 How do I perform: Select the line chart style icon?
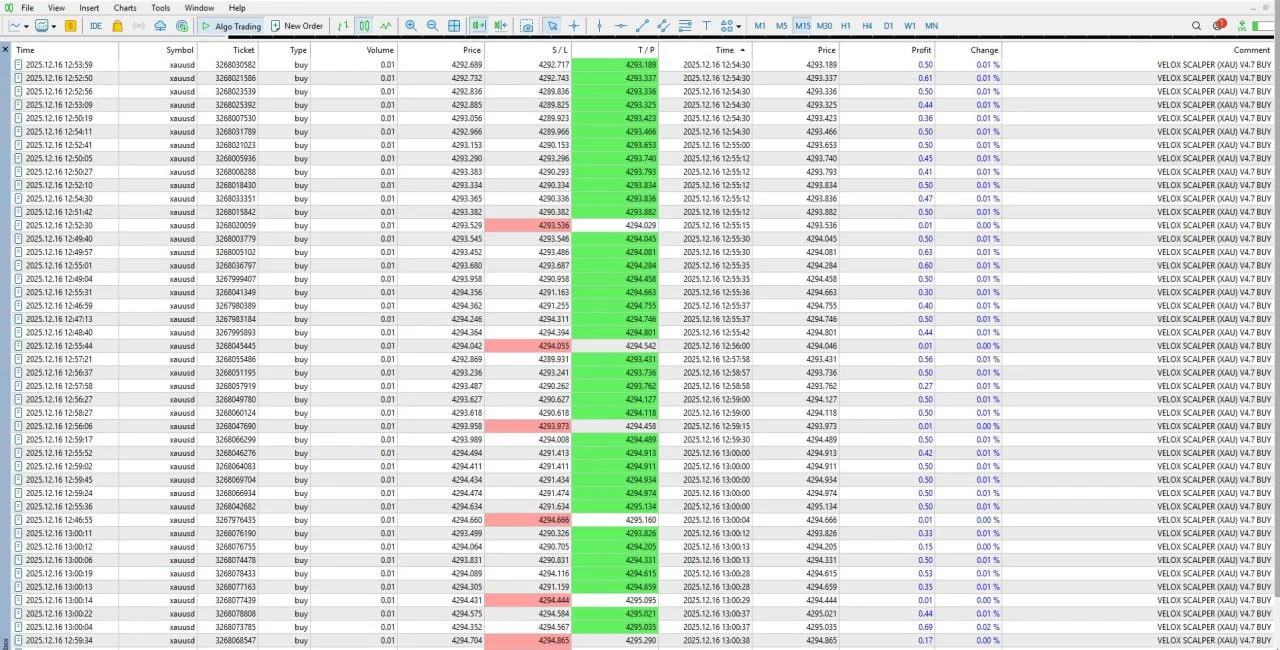coord(385,26)
